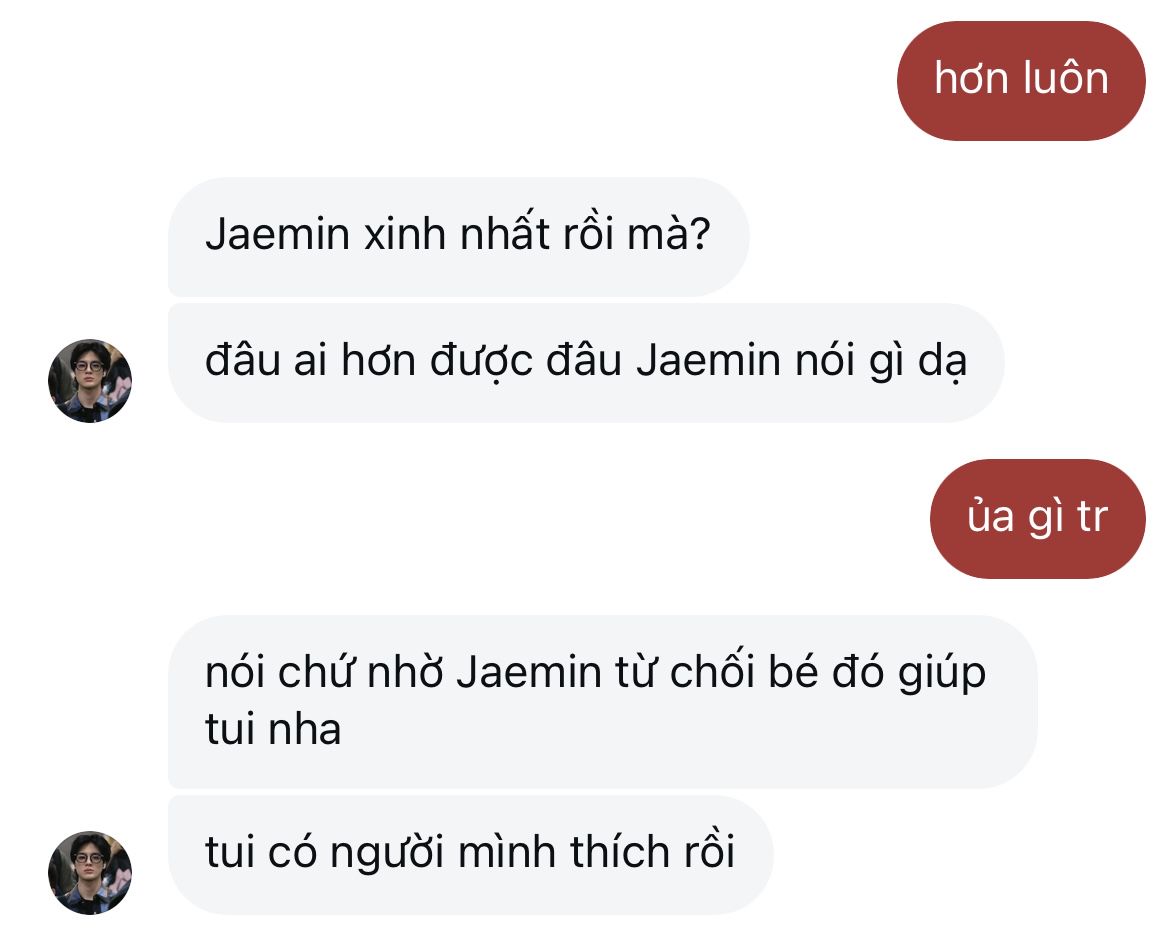Click the word "ủa" in the red bubble
Screen dimensions: 1170x936
990,518
